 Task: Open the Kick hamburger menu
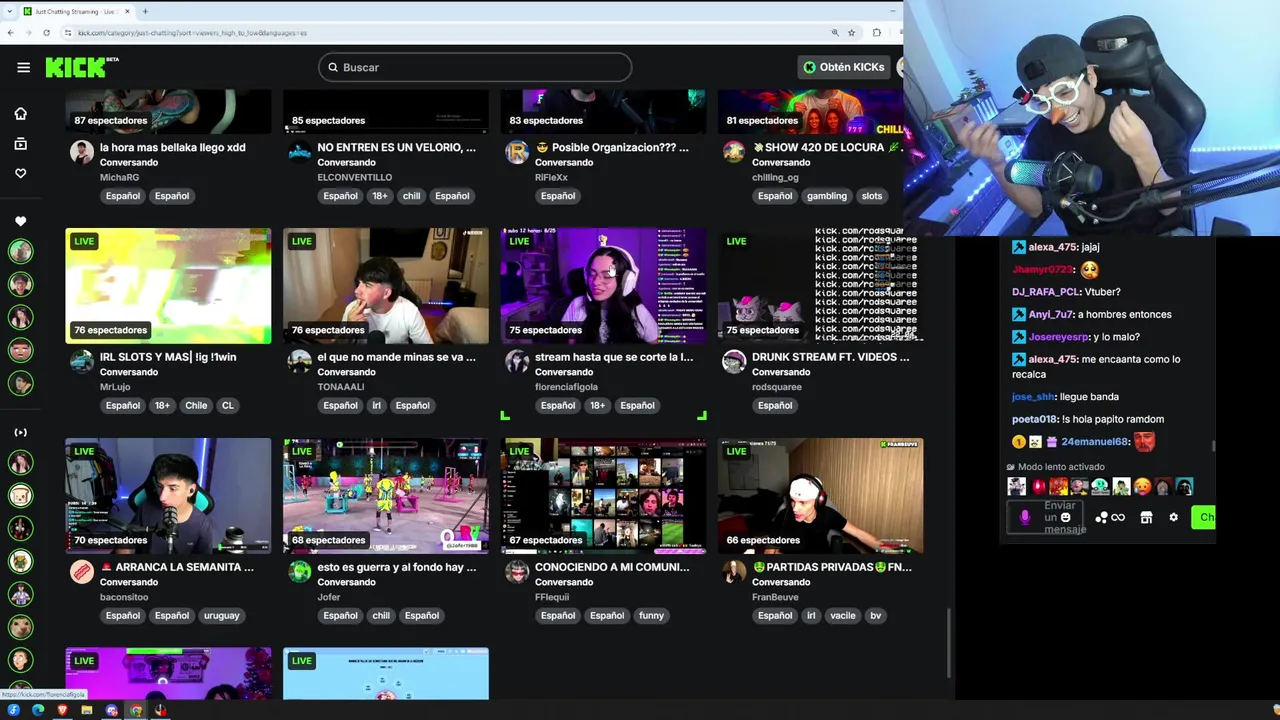tap(23, 67)
